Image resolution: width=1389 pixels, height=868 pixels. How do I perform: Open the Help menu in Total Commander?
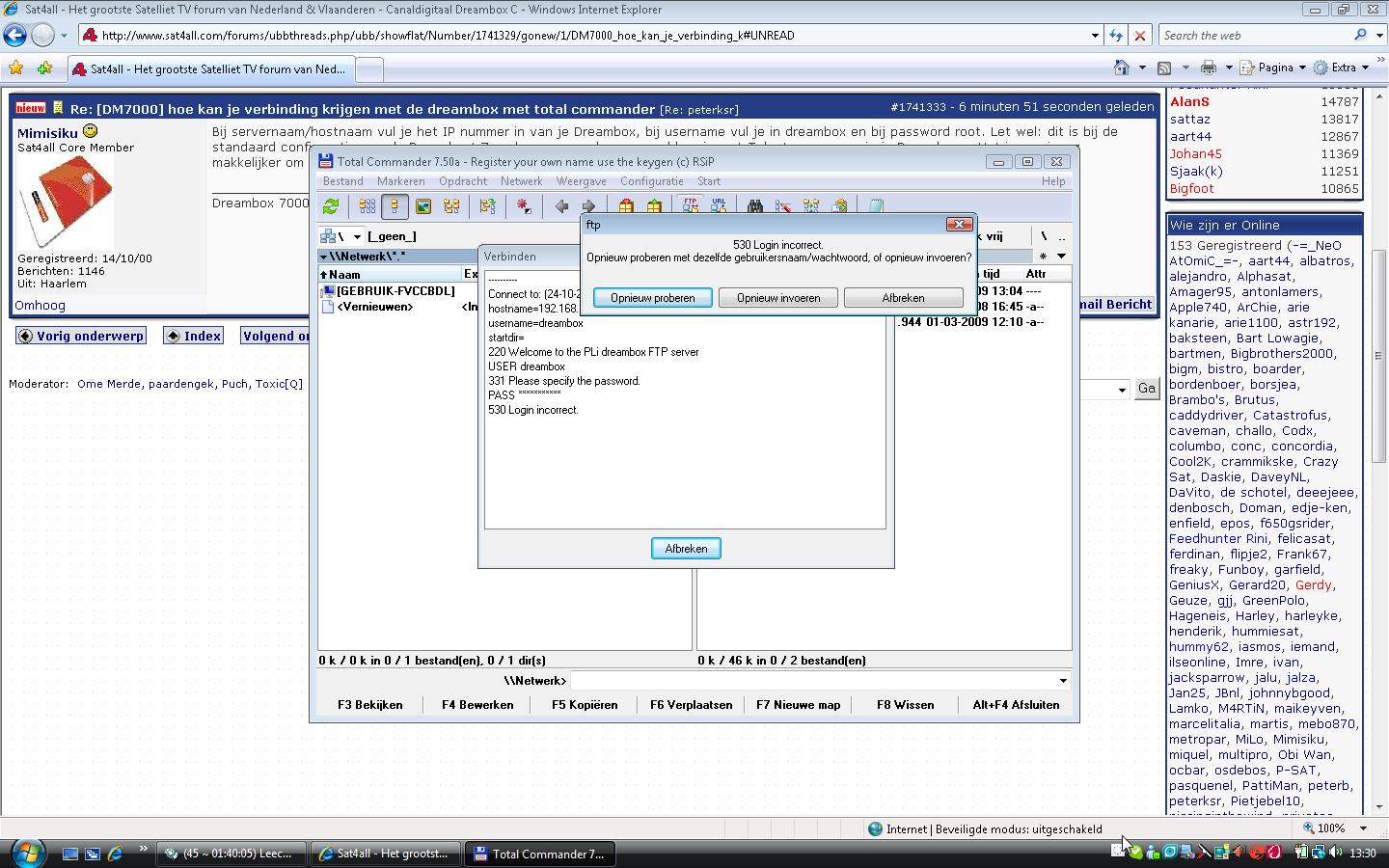[x=1053, y=181]
